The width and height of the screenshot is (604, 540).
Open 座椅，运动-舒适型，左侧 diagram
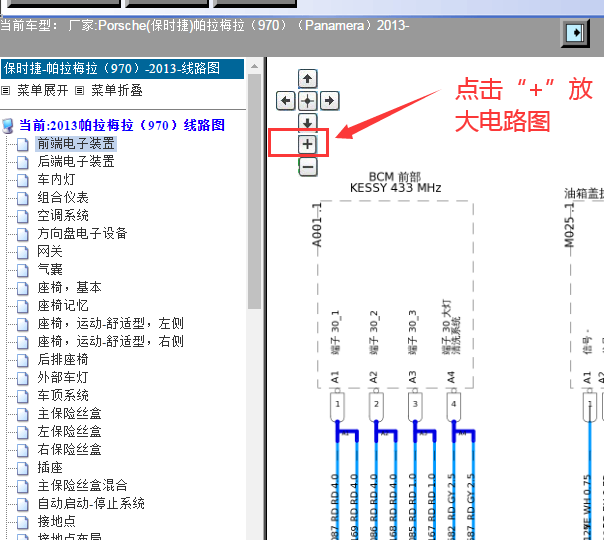111,324
